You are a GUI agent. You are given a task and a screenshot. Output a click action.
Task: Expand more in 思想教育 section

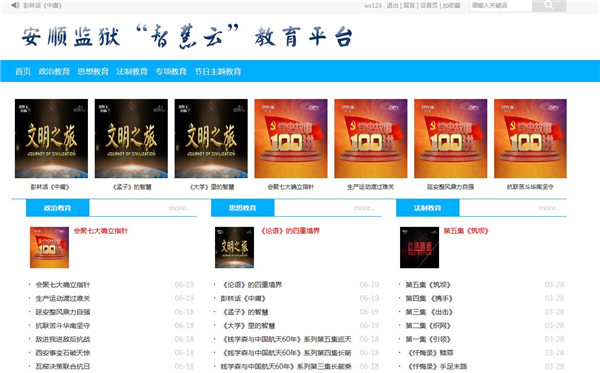click(364, 208)
